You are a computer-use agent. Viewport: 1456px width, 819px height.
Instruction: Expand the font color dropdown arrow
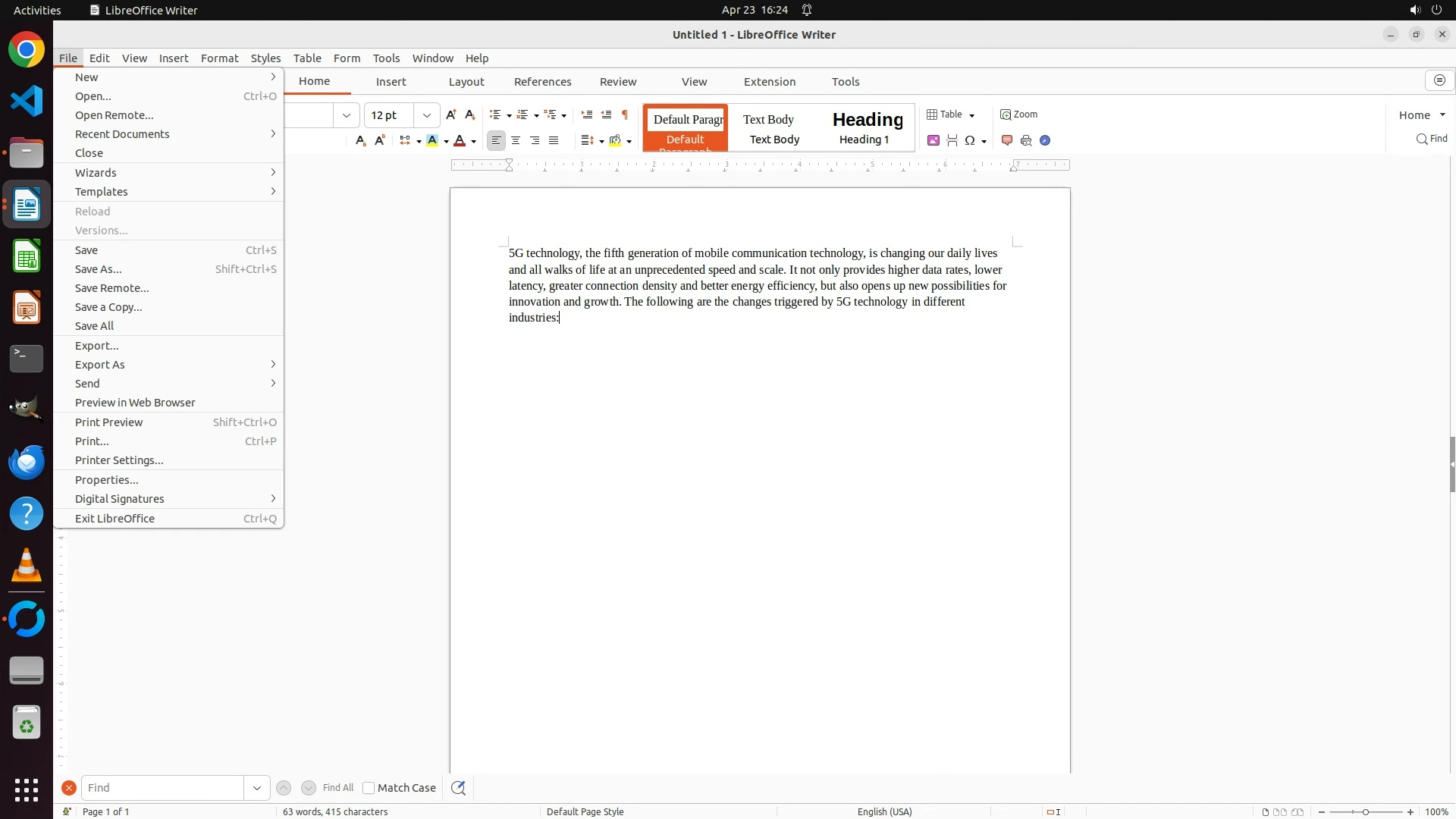(474, 141)
